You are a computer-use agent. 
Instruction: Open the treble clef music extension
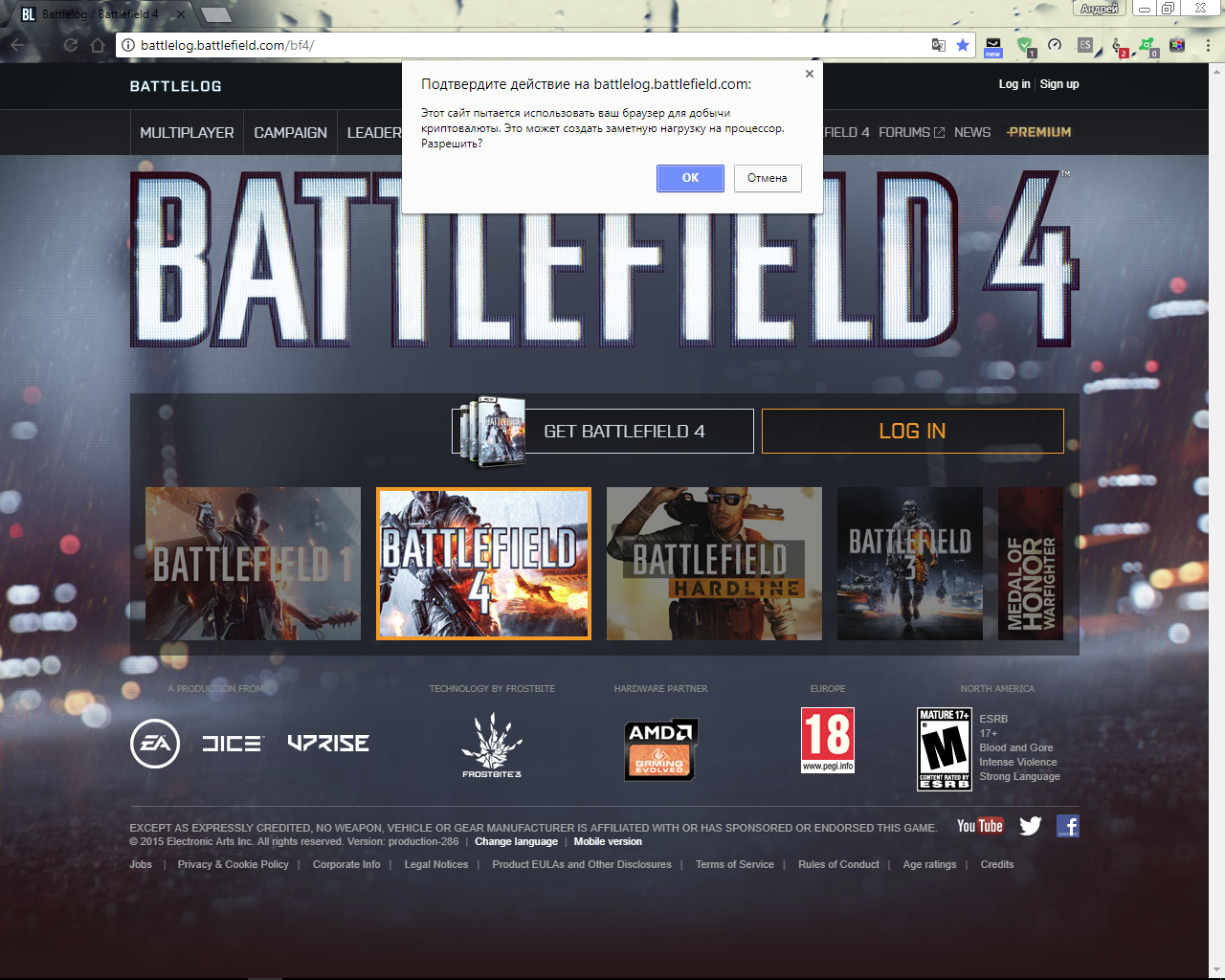(x=1118, y=46)
